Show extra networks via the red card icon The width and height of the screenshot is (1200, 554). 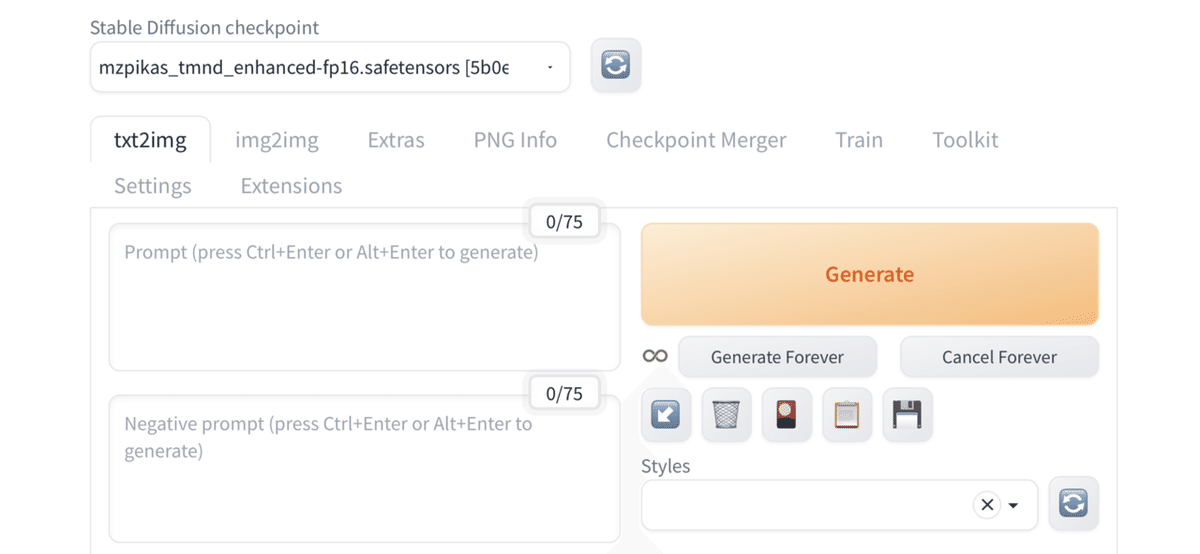coord(786,414)
